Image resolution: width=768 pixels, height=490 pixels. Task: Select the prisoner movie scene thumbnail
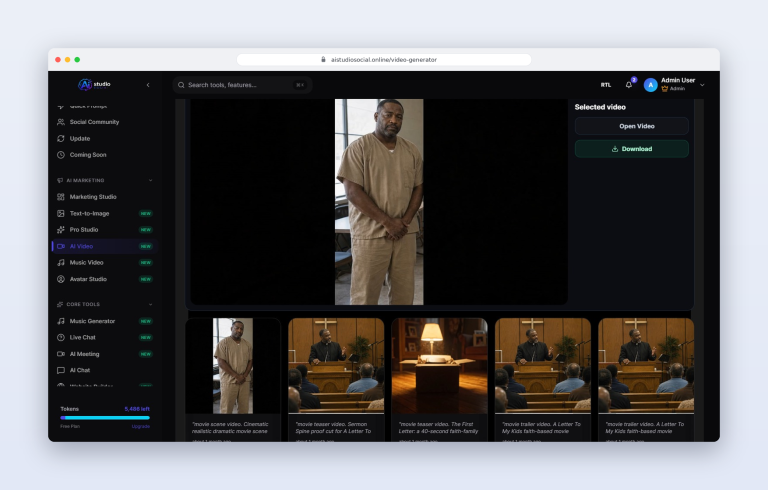point(233,366)
